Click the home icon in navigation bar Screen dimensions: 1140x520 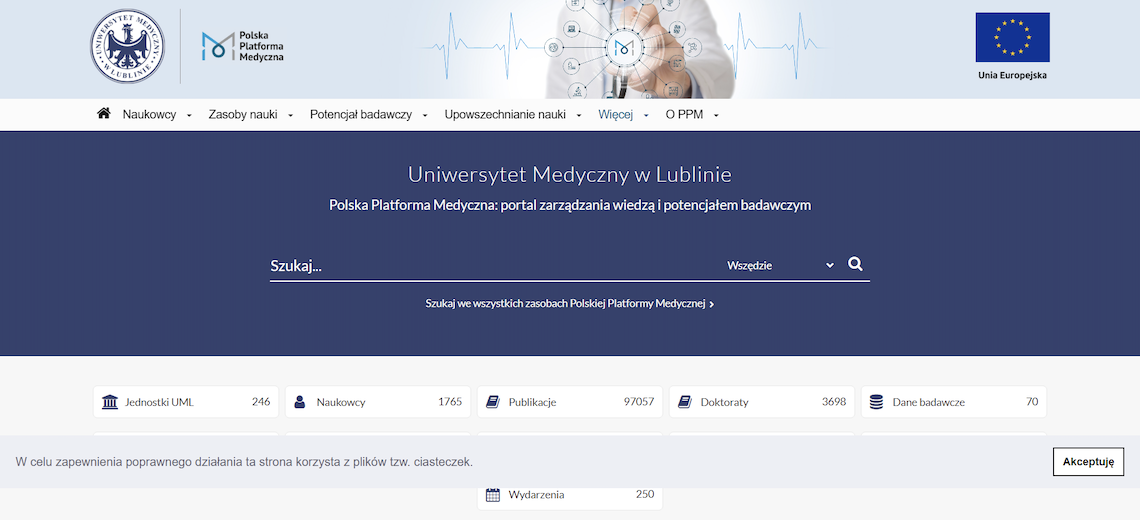click(104, 113)
